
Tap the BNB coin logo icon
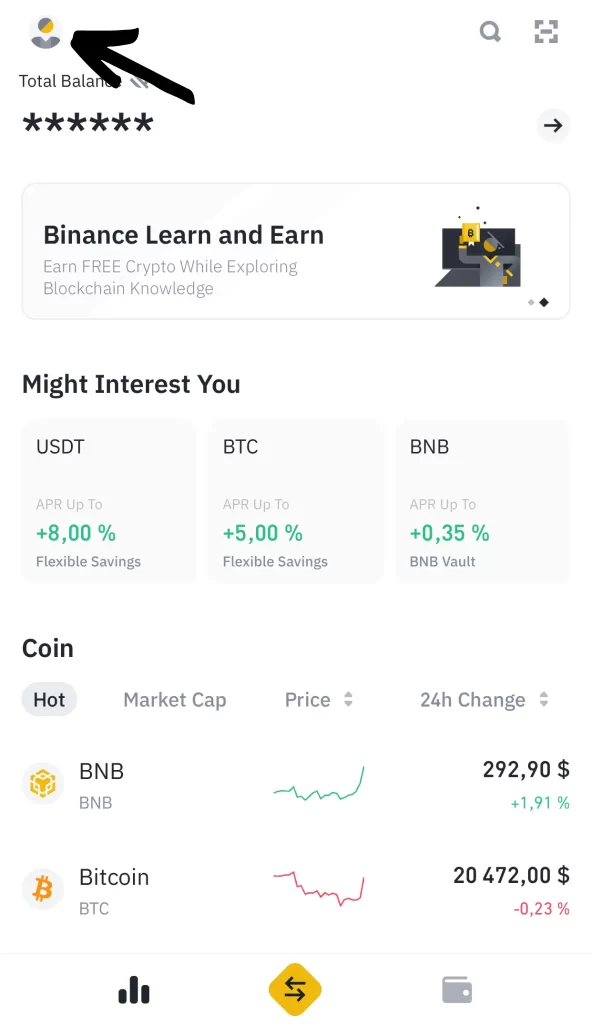tap(43, 783)
